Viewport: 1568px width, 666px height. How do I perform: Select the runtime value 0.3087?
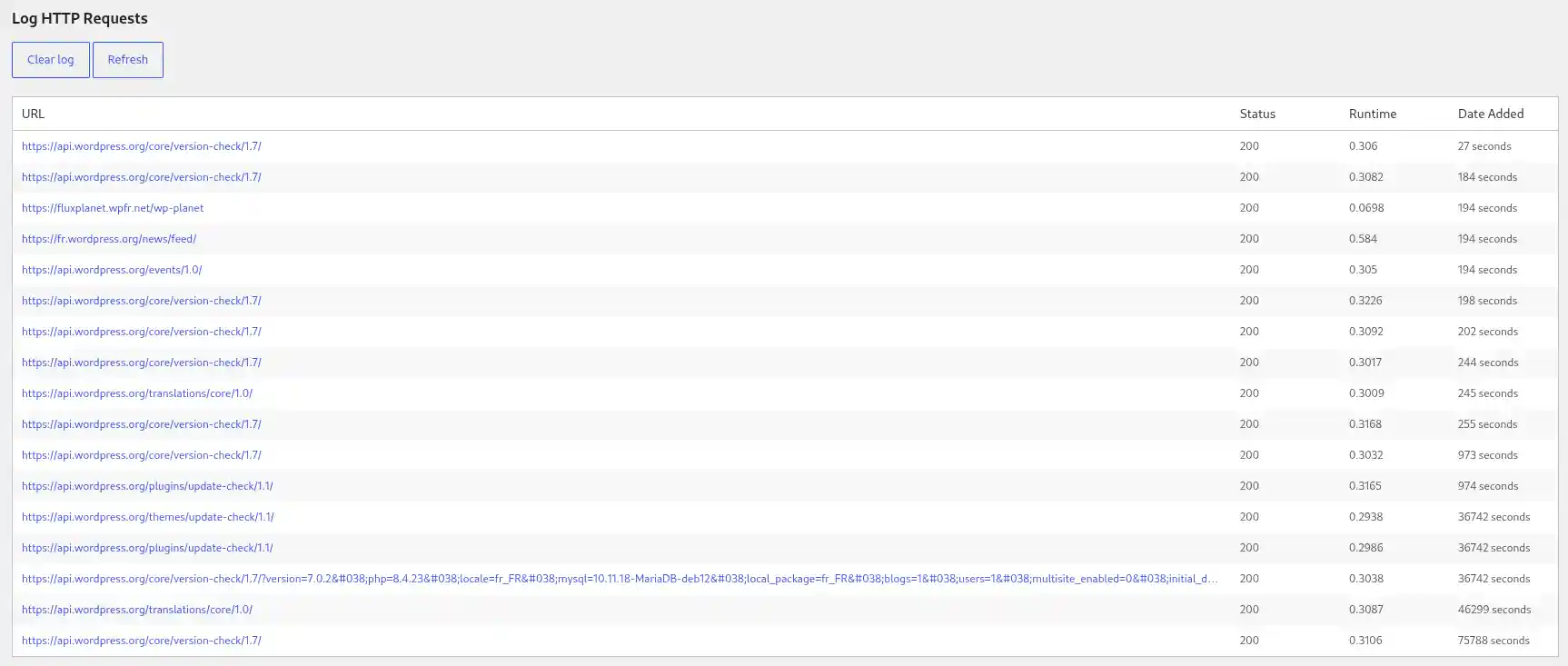coord(1366,610)
